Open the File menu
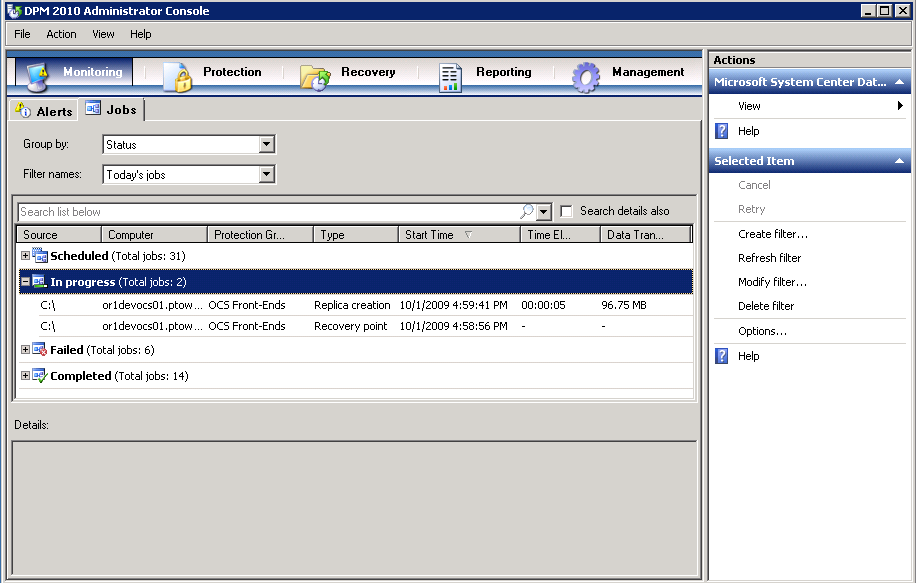 [22, 34]
